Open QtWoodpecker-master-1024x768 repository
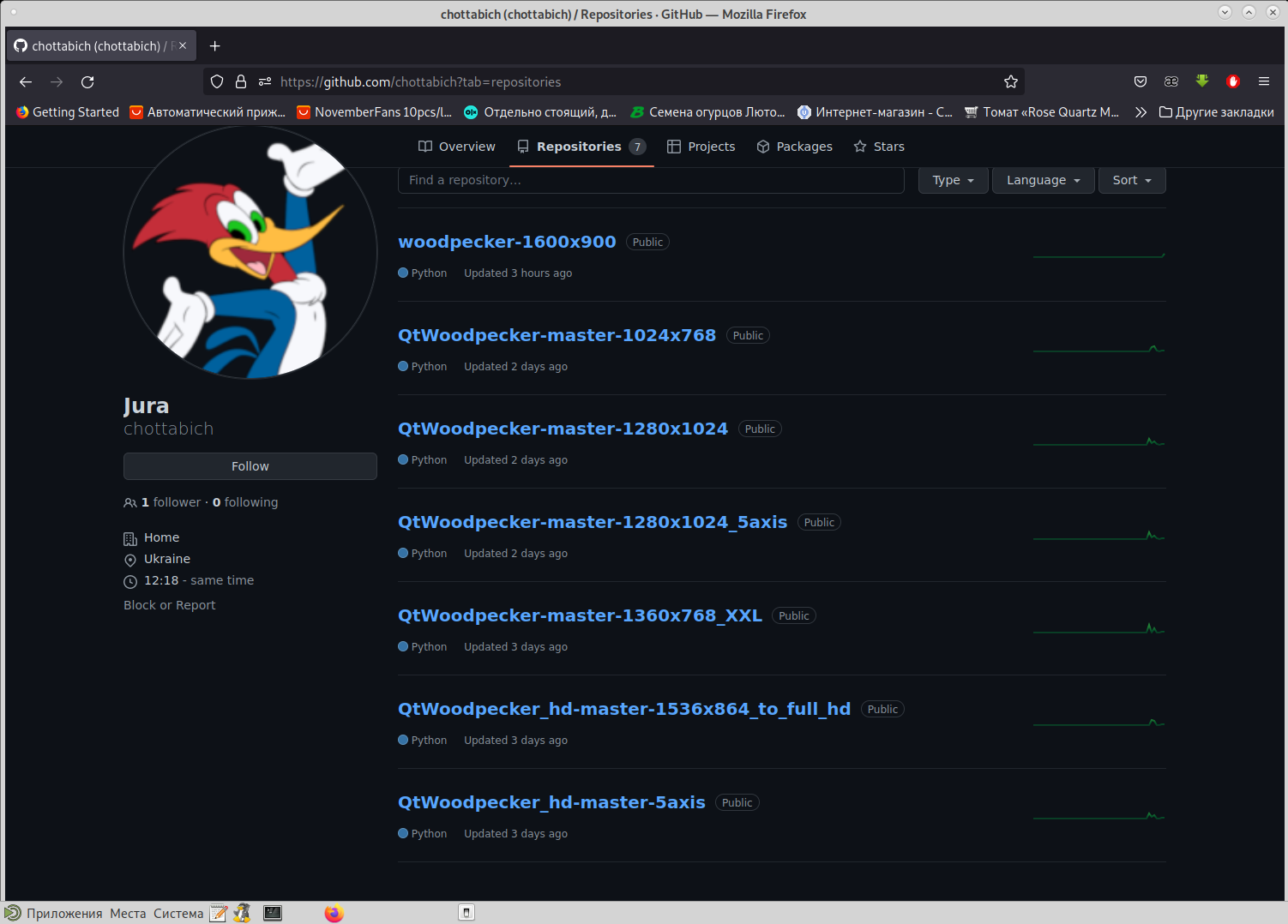 click(x=557, y=335)
